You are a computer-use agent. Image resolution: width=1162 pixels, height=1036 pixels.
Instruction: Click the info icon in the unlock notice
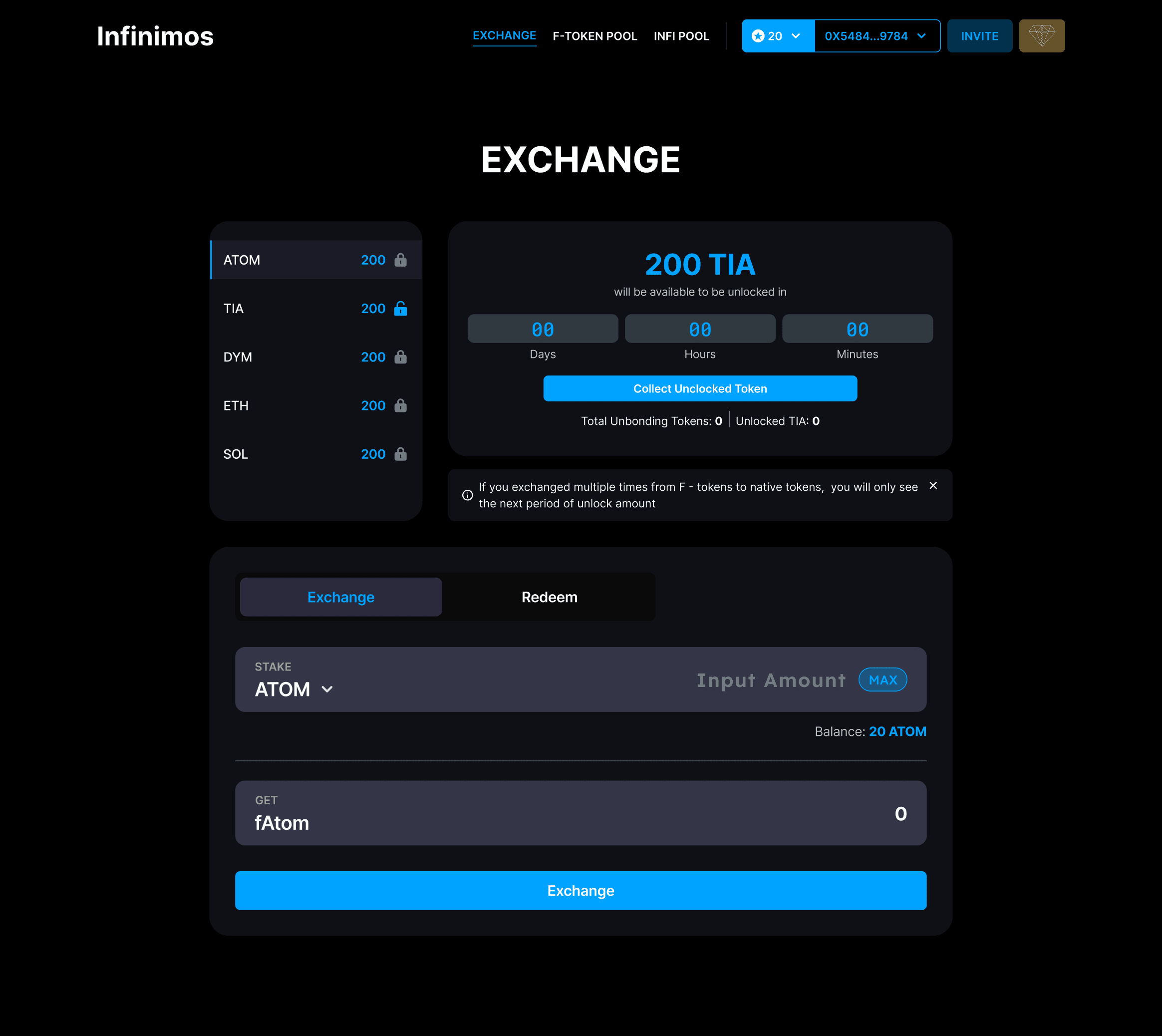[467, 495]
